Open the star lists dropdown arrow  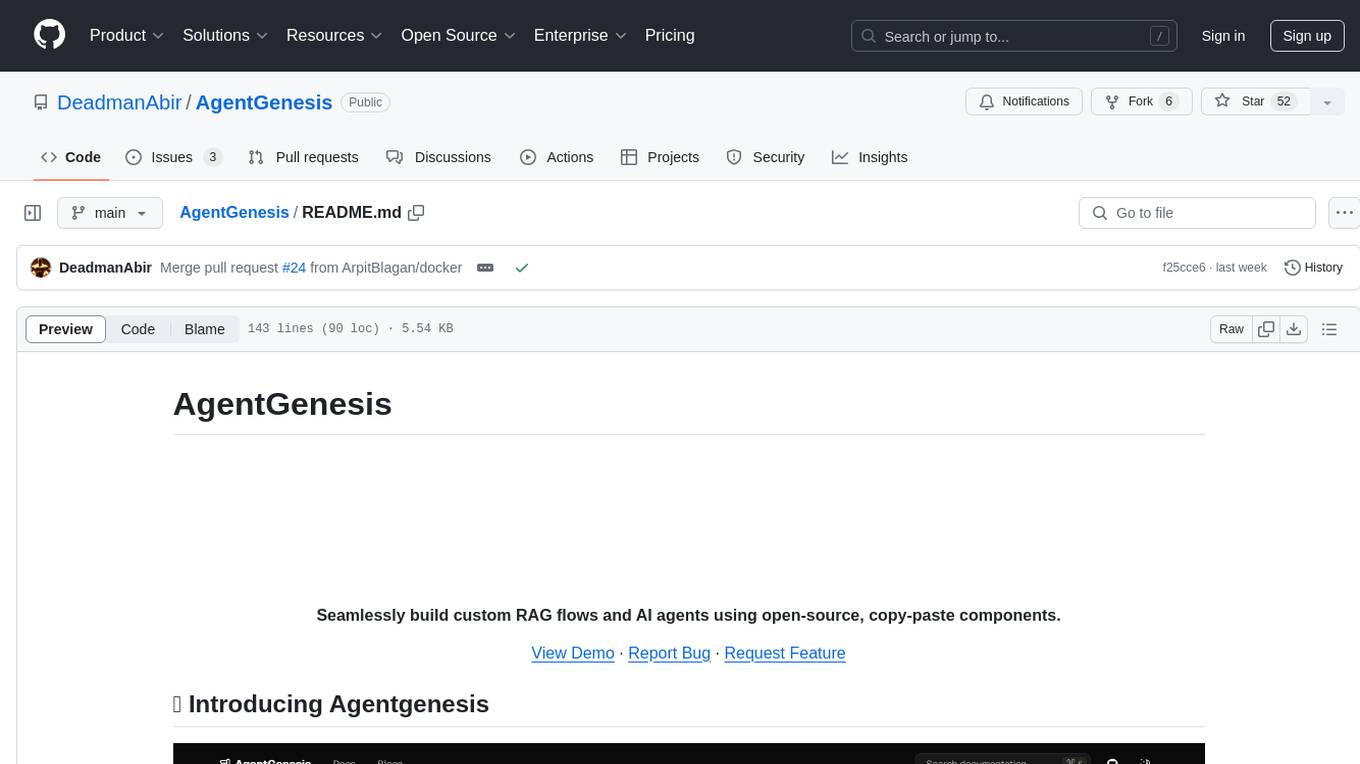(x=1327, y=102)
